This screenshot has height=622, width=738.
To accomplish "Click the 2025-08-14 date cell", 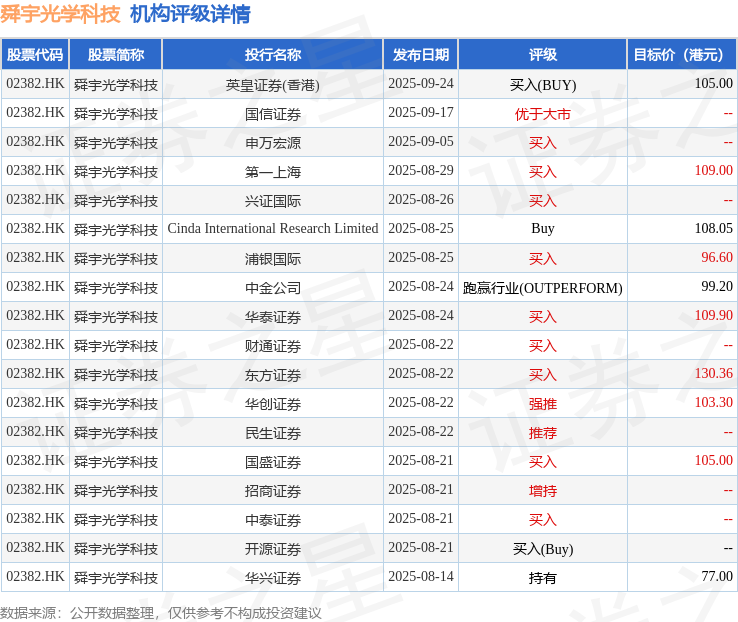I will 421,577.
